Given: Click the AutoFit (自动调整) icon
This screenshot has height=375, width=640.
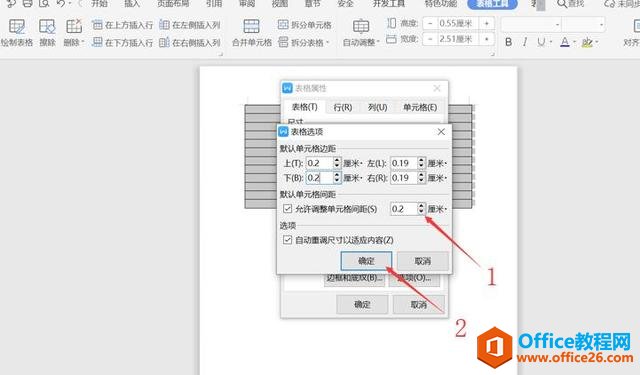Looking at the screenshot, I should [x=361, y=27].
